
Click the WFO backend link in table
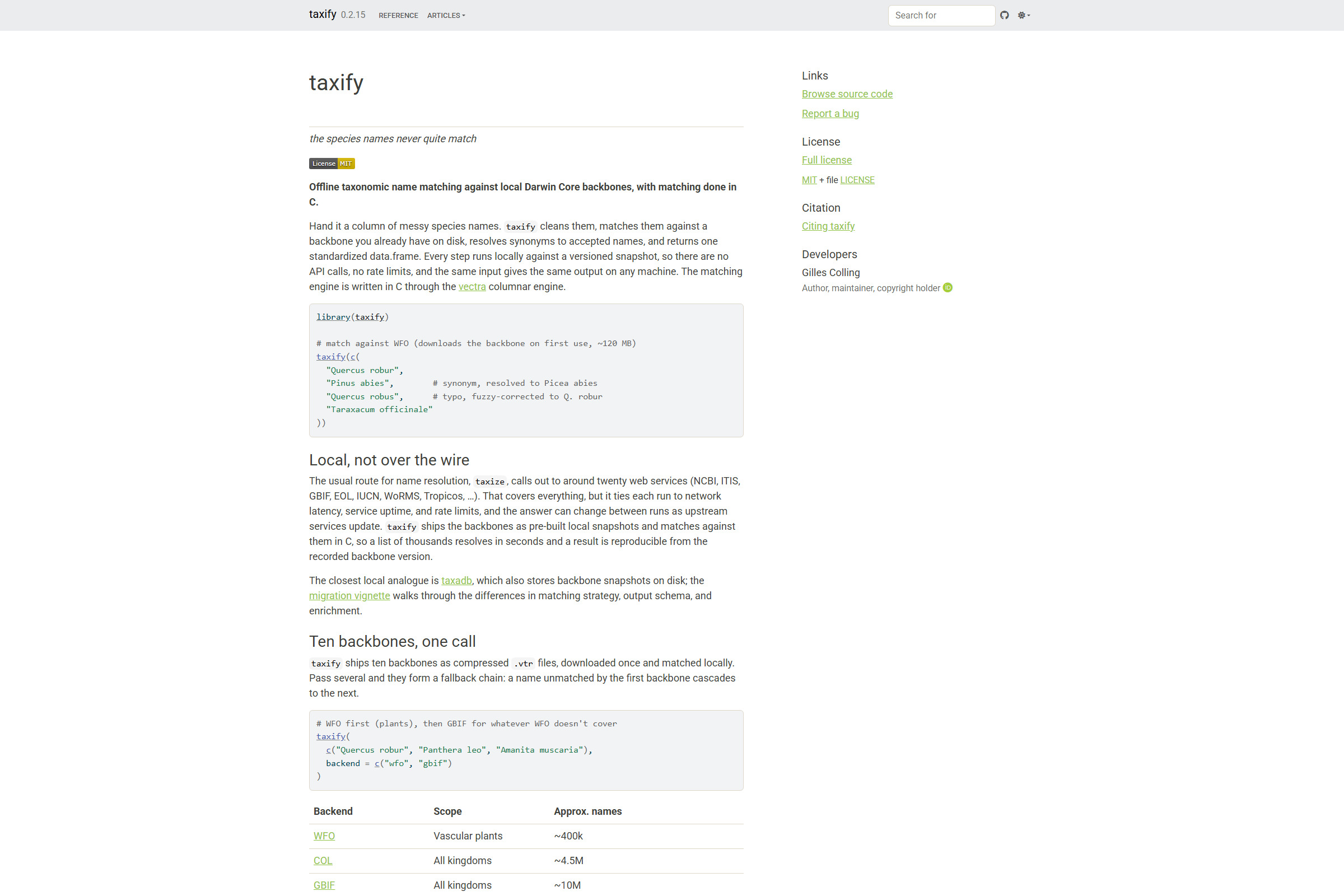(x=324, y=836)
